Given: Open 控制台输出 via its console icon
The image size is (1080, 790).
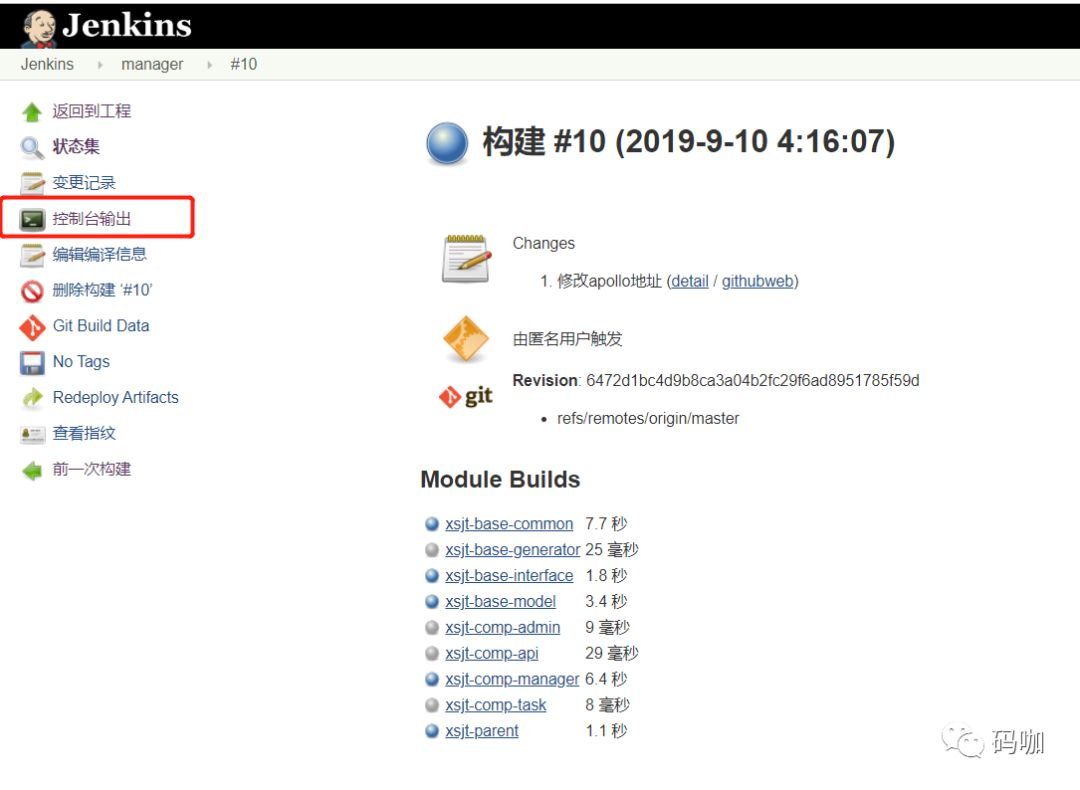Looking at the screenshot, I should tap(31, 217).
